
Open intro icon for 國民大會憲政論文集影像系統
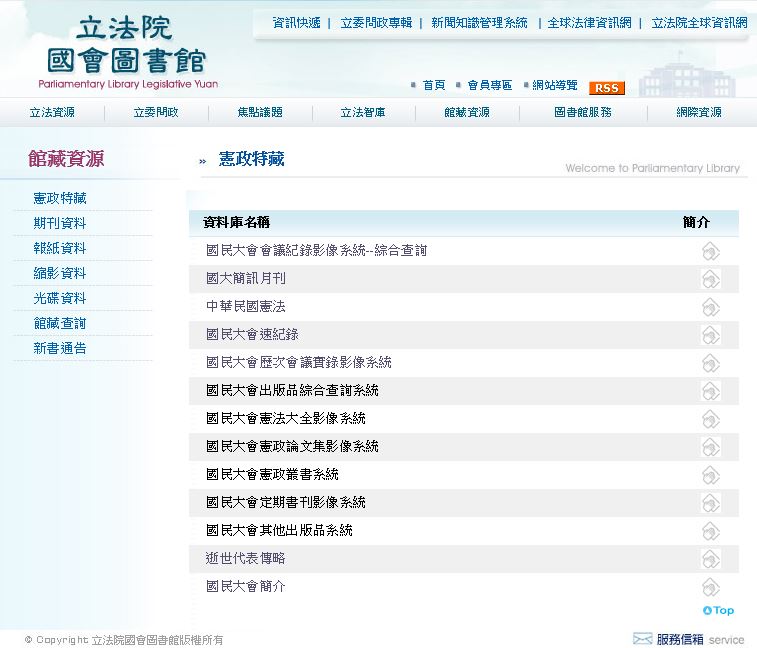pos(711,447)
